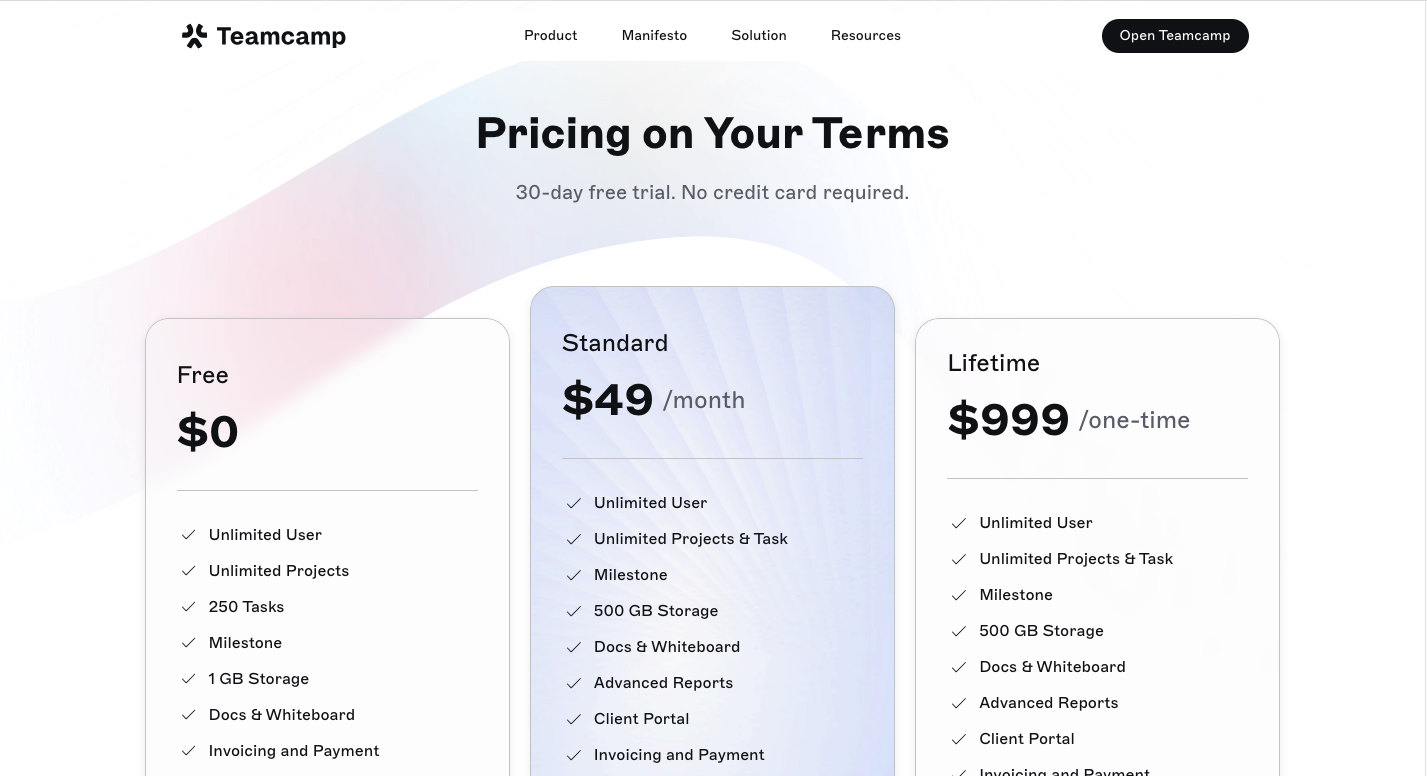This screenshot has height=776, width=1427.
Task: Expand the Resources menu
Action: tap(866, 35)
